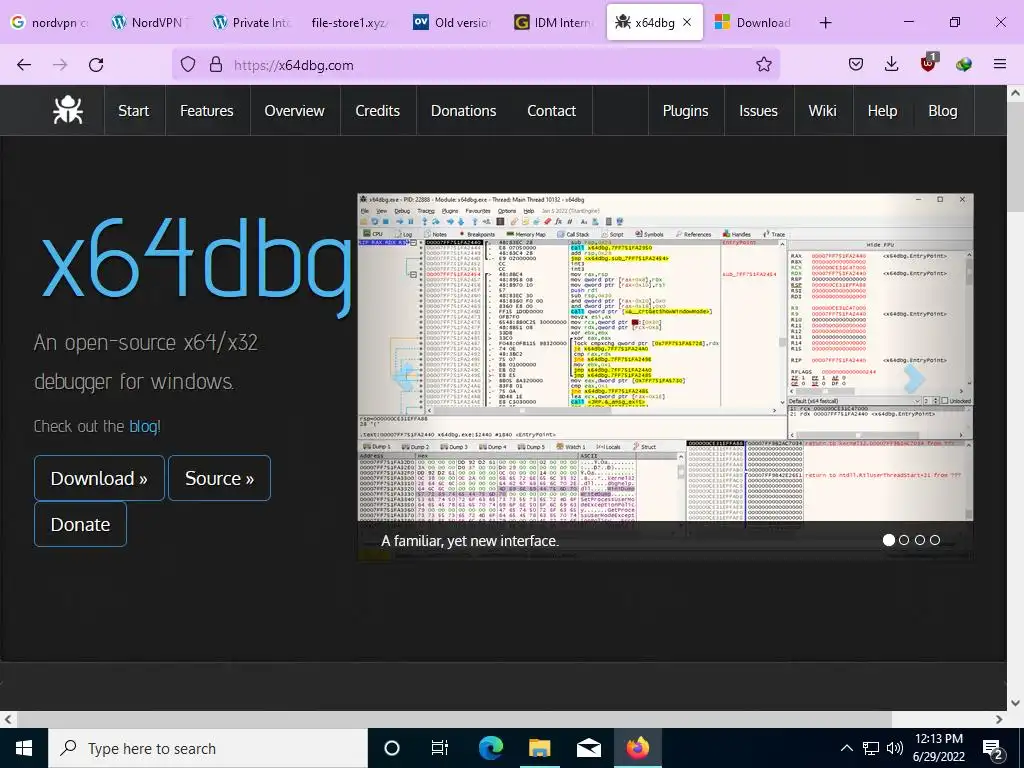
Task: Click the browser forward arrow
Action: (x=60, y=65)
